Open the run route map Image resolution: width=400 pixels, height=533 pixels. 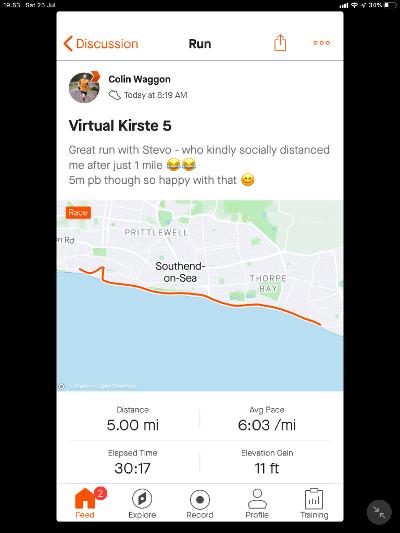tap(200, 295)
